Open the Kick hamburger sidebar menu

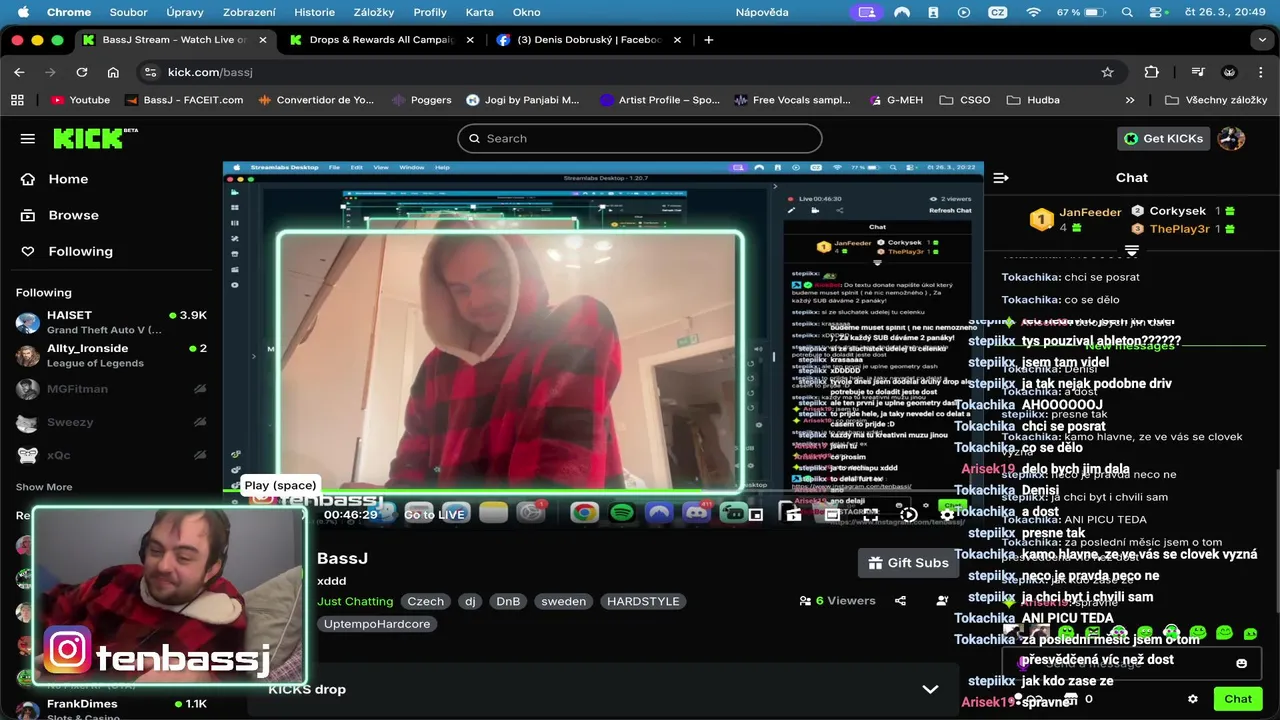pos(27,139)
